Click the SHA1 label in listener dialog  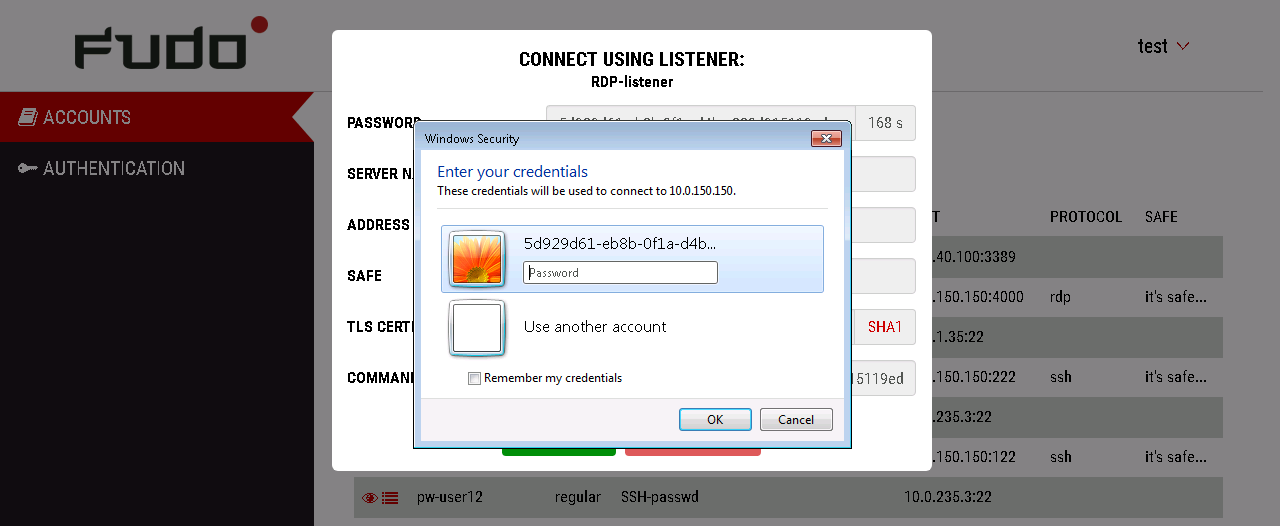[x=885, y=327]
